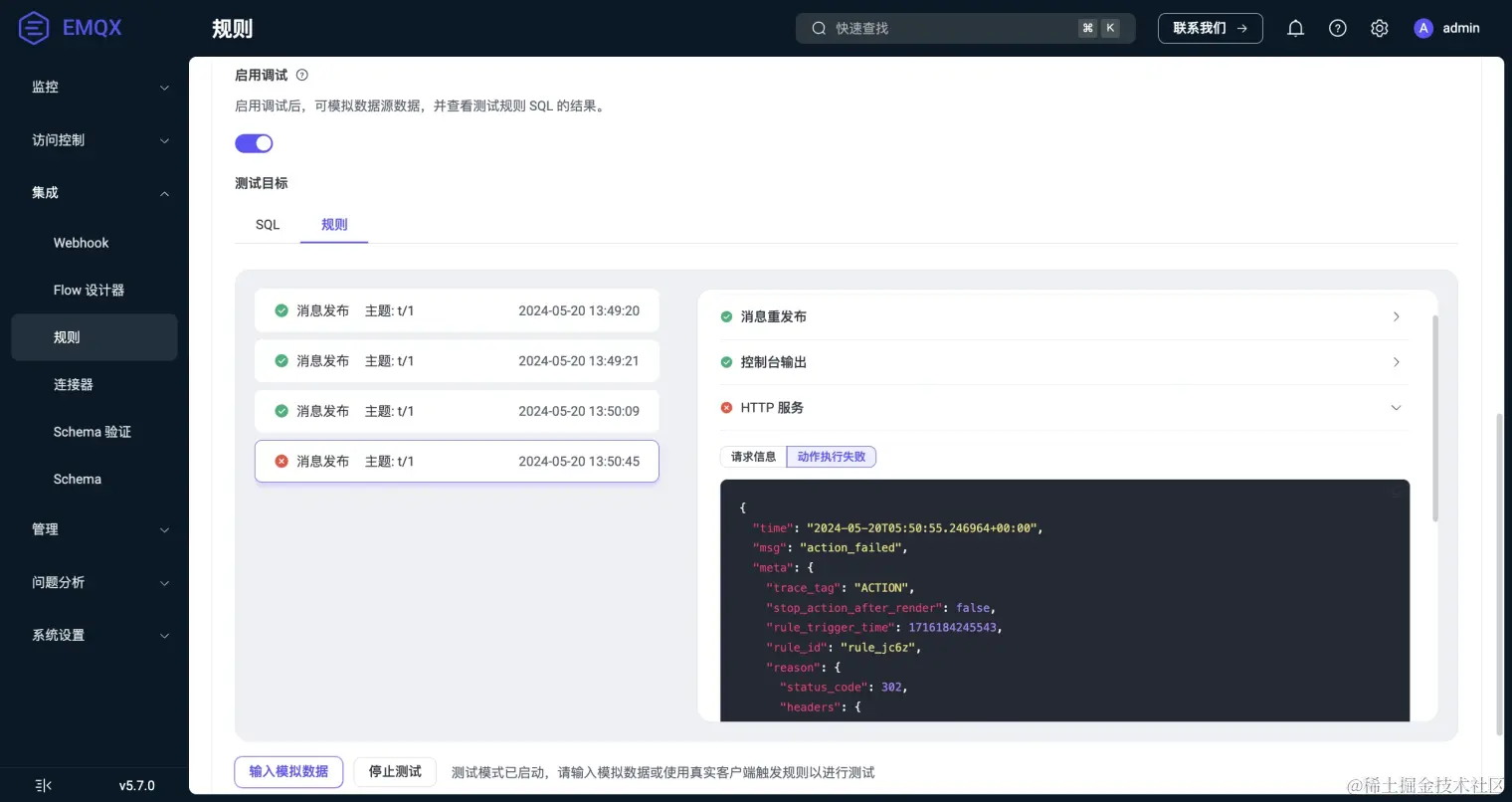Switch to the 请求信息 tab
1512x802 pixels.
click(753, 457)
